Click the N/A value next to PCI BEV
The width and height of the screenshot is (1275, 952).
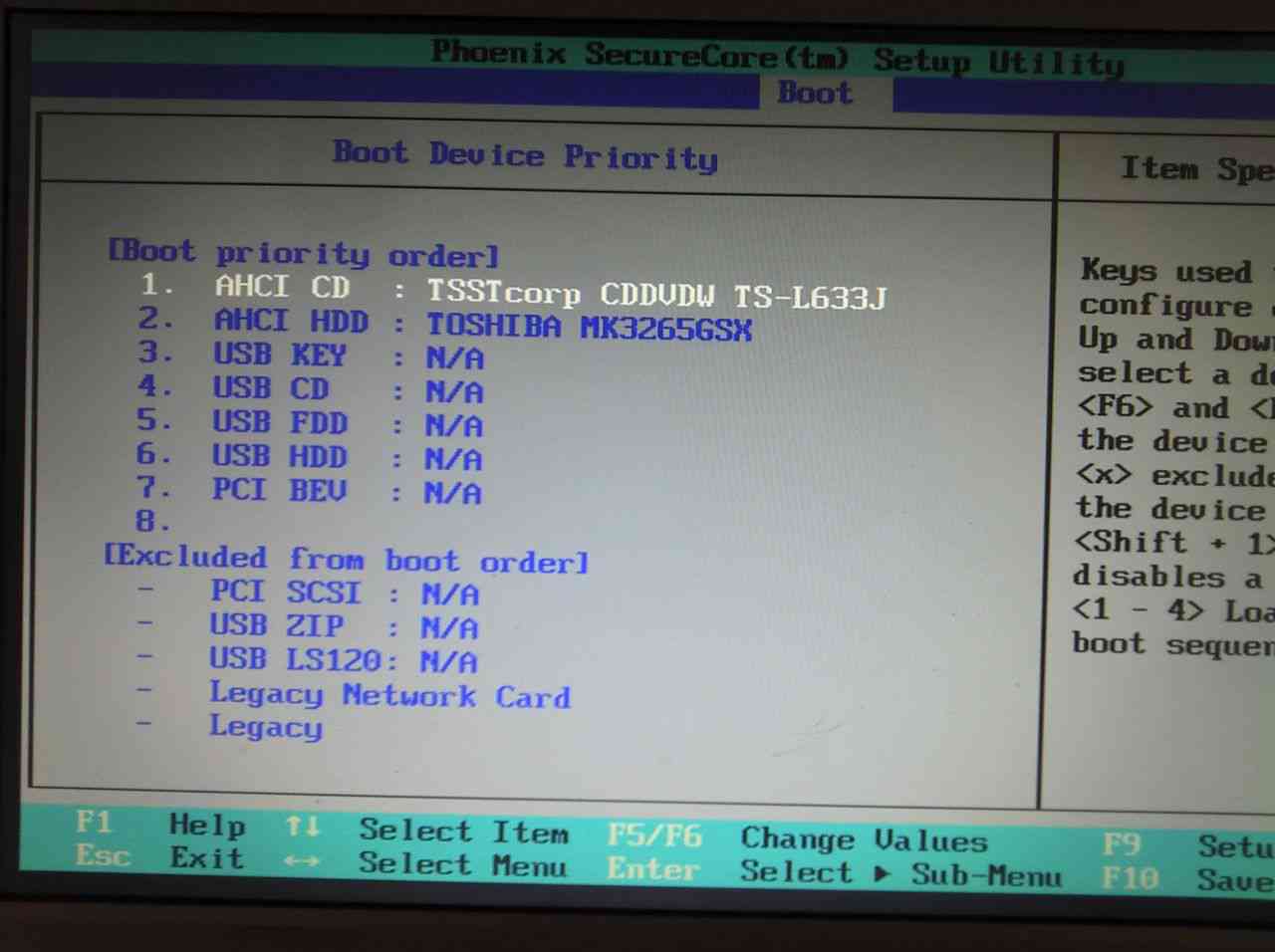tap(453, 493)
